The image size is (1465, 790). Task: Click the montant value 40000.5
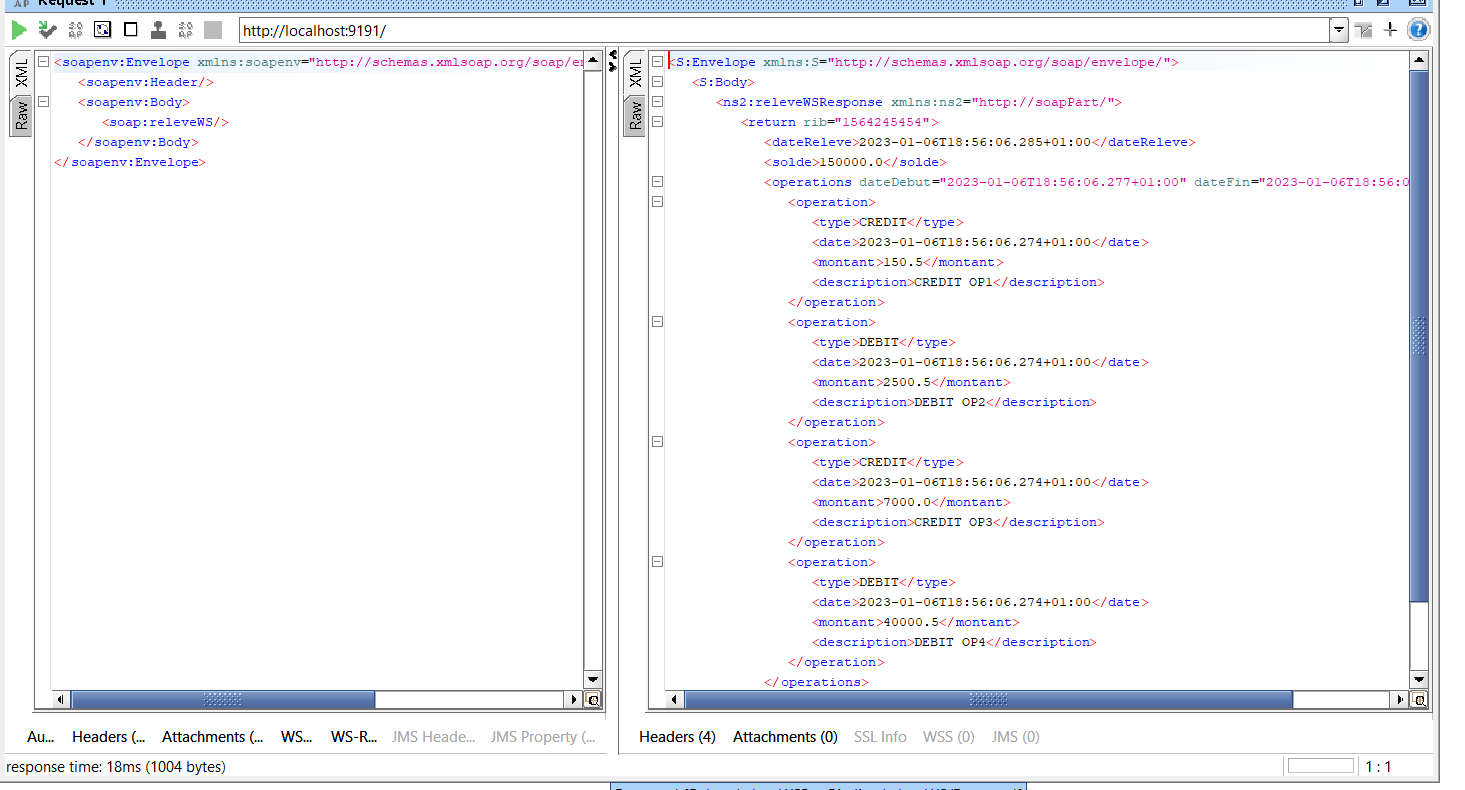911,622
